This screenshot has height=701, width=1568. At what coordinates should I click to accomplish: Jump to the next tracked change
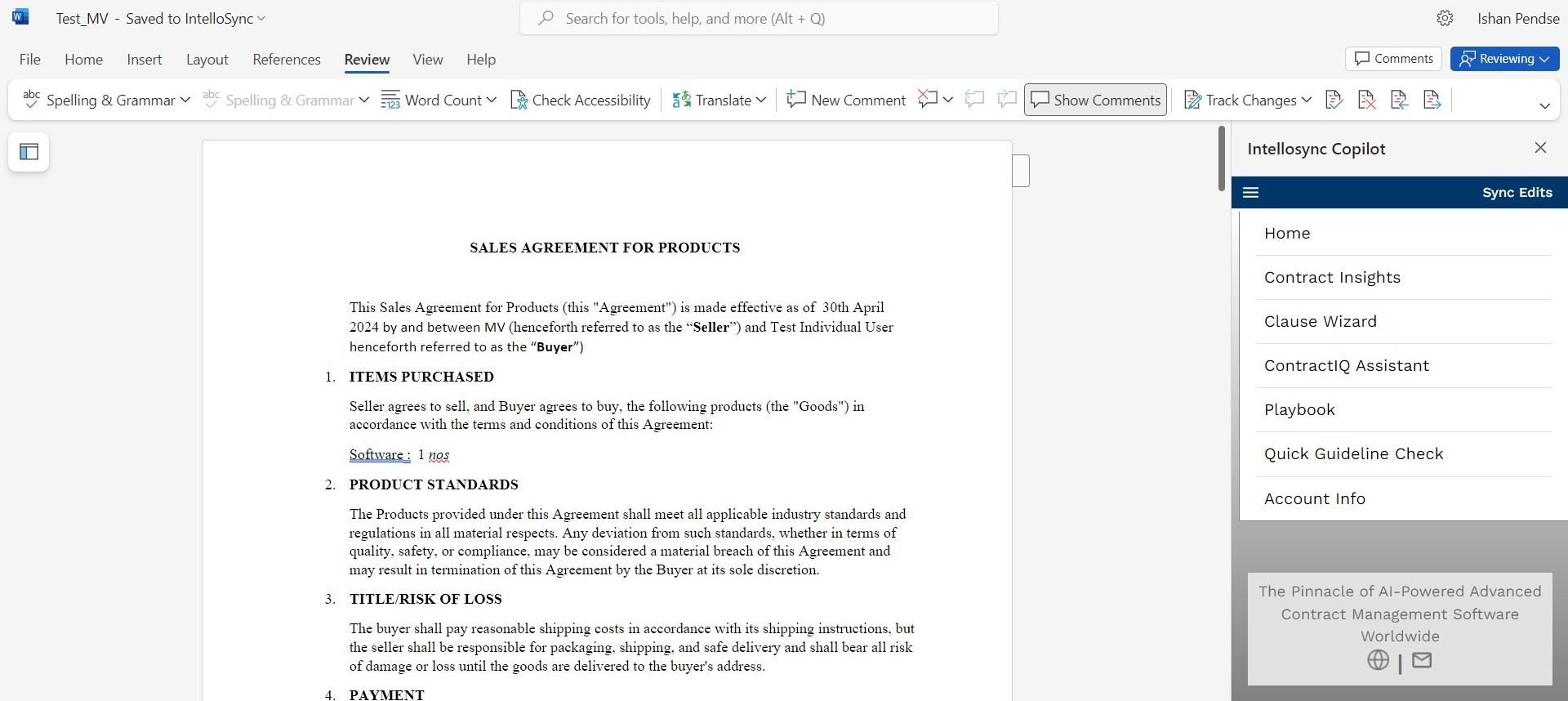tap(1432, 100)
